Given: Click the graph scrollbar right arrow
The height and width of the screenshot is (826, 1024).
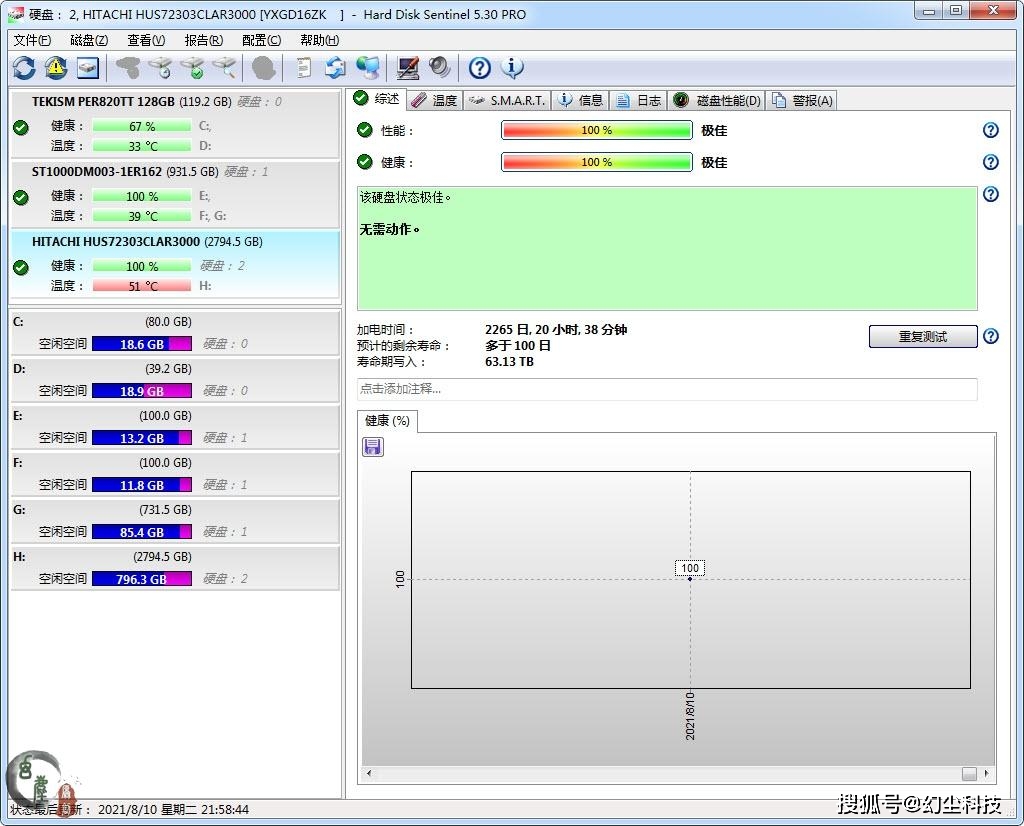Looking at the screenshot, I should (x=986, y=774).
